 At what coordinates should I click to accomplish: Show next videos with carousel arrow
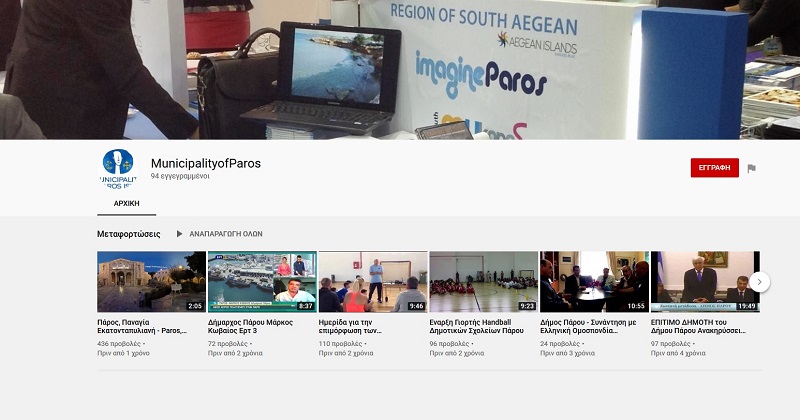click(x=759, y=282)
